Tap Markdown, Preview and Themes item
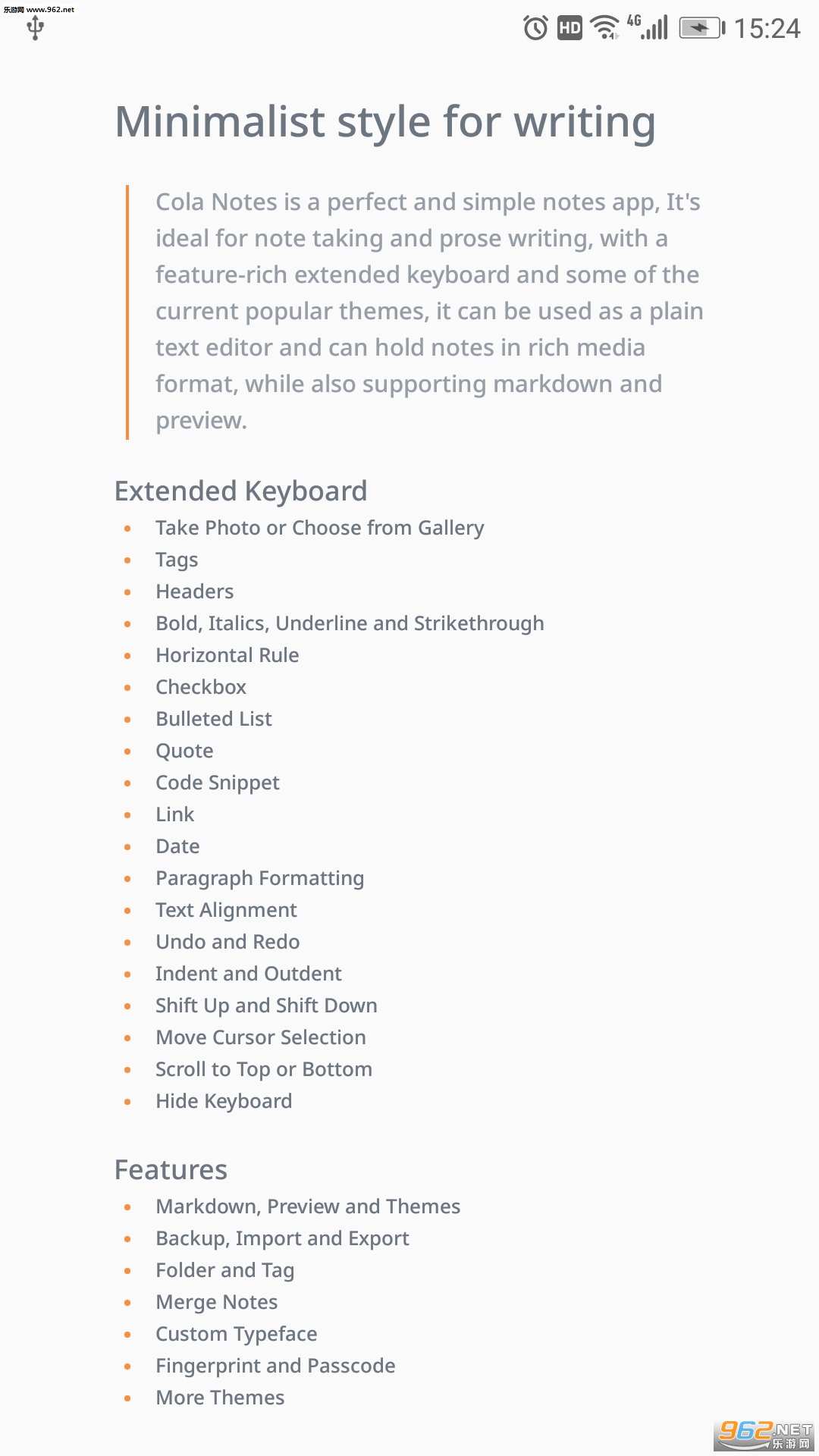 pos(308,1207)
